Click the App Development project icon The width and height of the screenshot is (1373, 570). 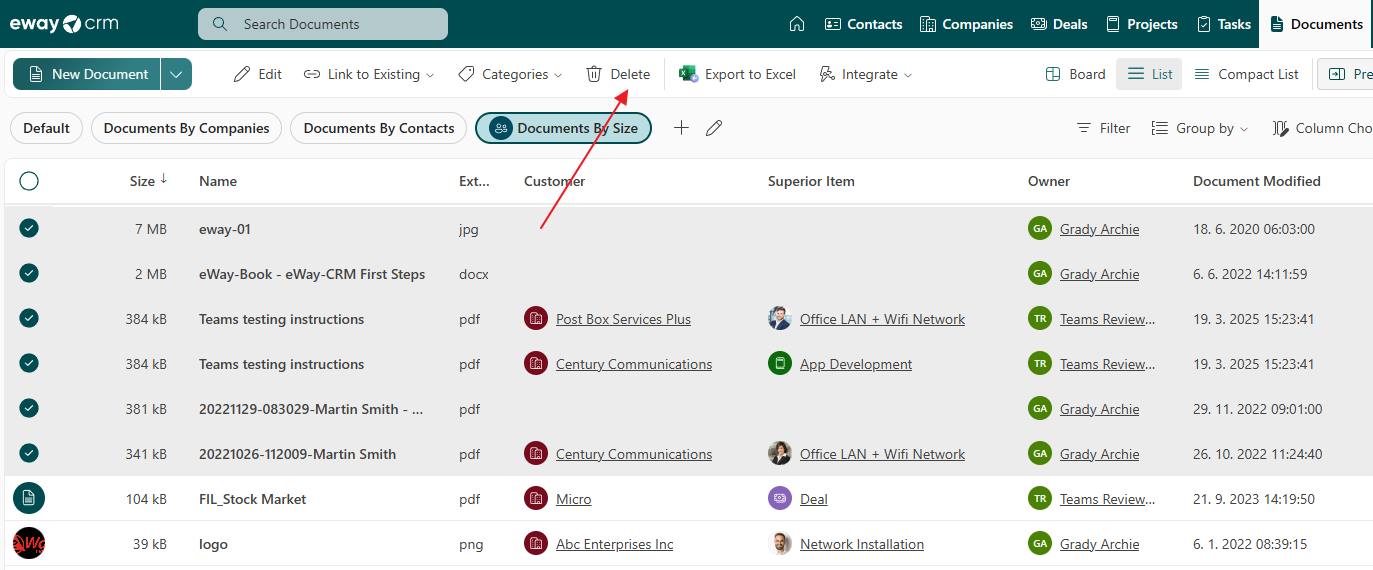coord(780,364)
